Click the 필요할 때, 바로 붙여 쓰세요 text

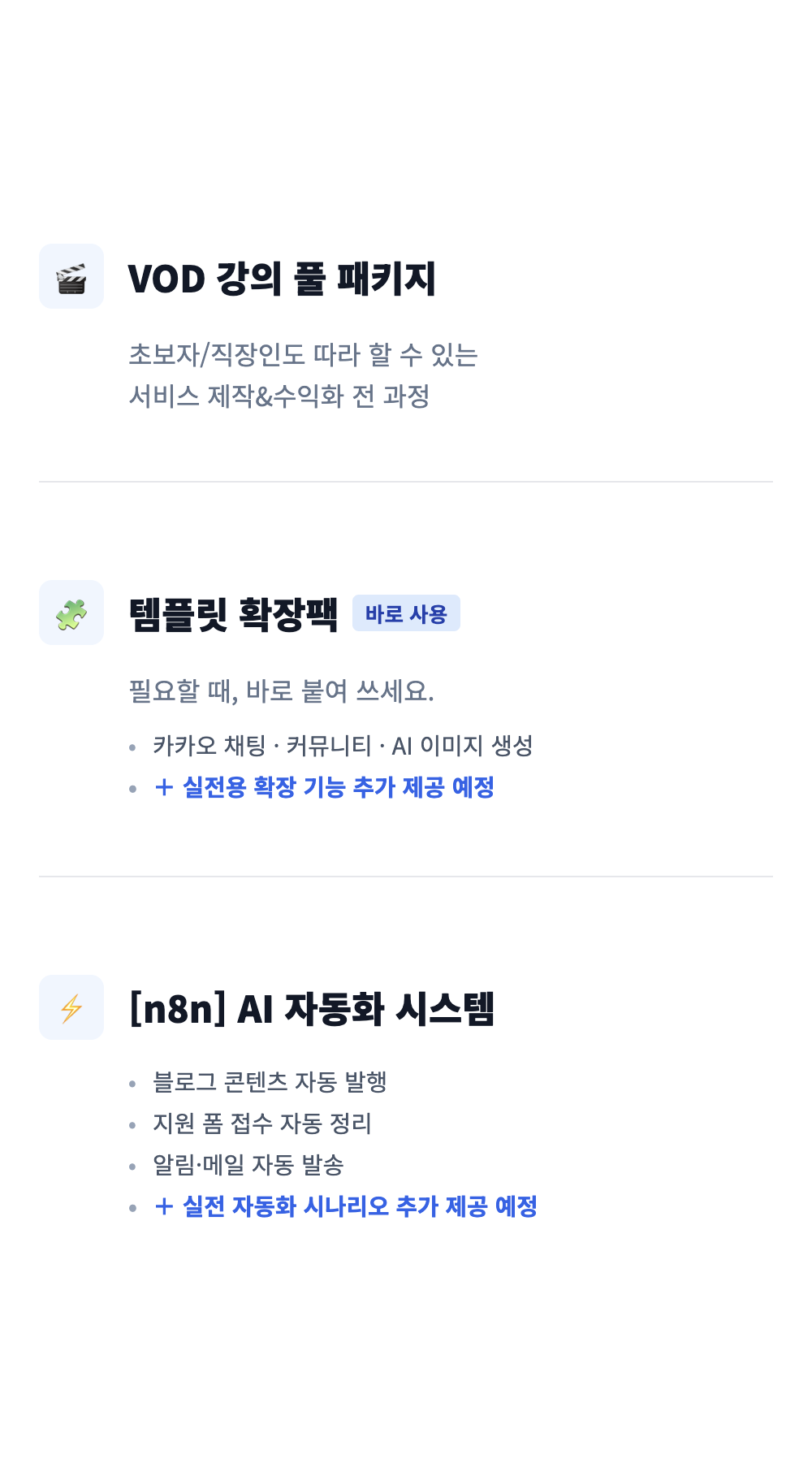pos(281,691)
